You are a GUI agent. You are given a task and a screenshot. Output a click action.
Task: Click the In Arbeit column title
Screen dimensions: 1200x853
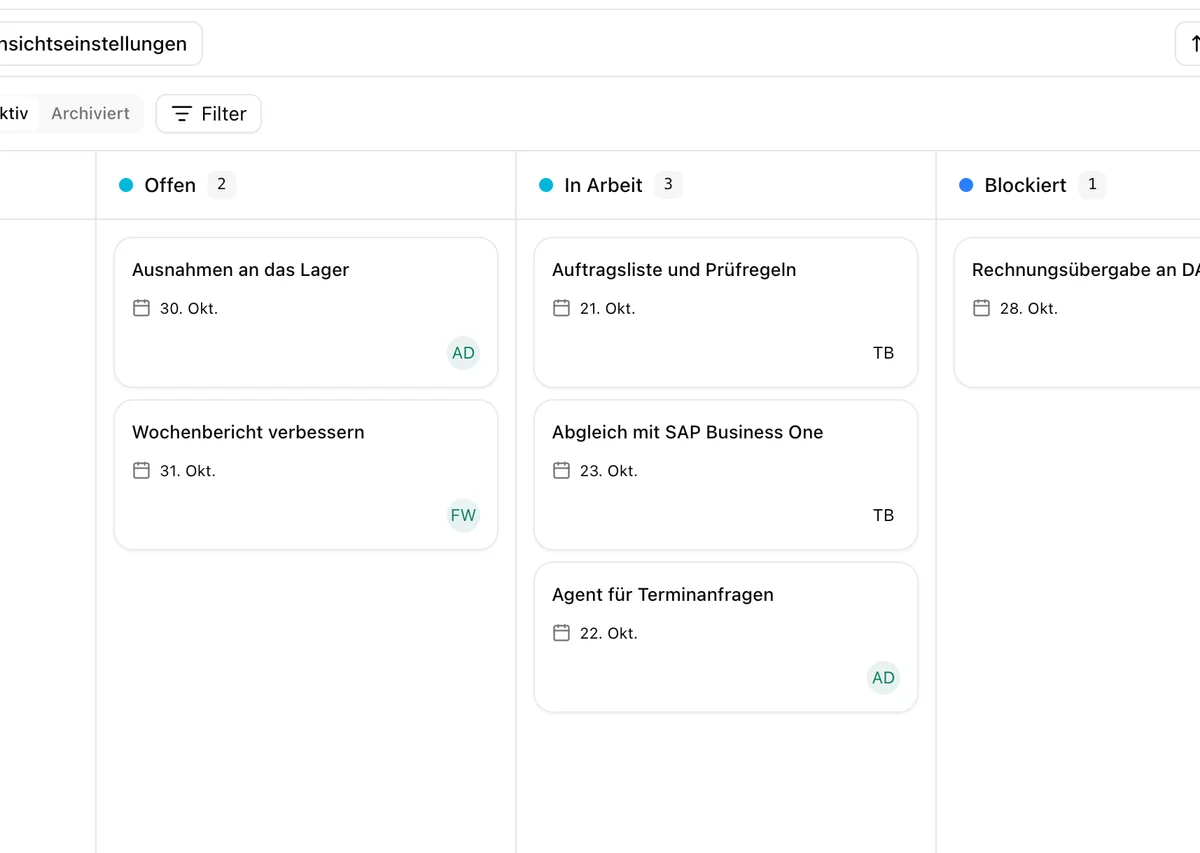tap(603, 185)
